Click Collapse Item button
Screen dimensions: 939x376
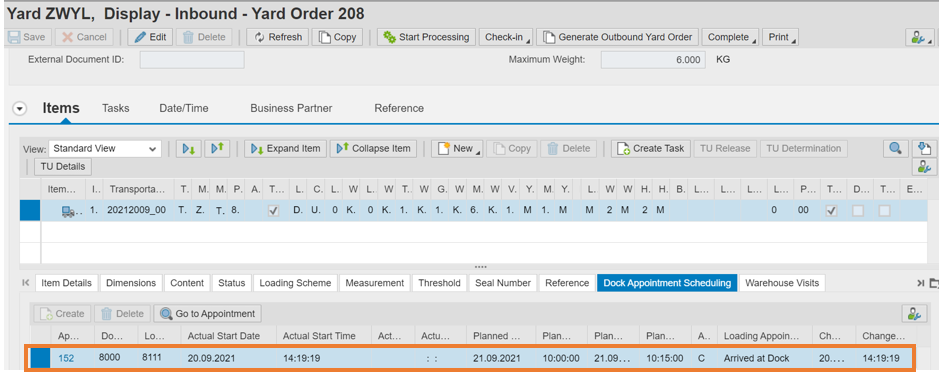373,148
